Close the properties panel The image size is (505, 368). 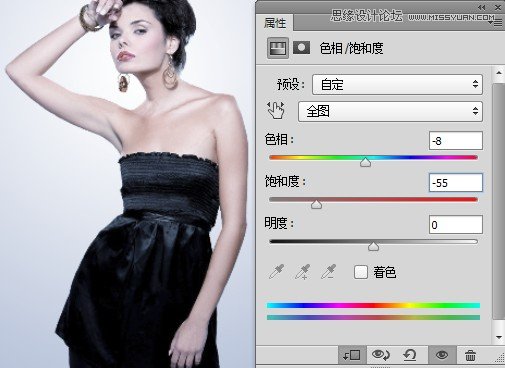498,7
